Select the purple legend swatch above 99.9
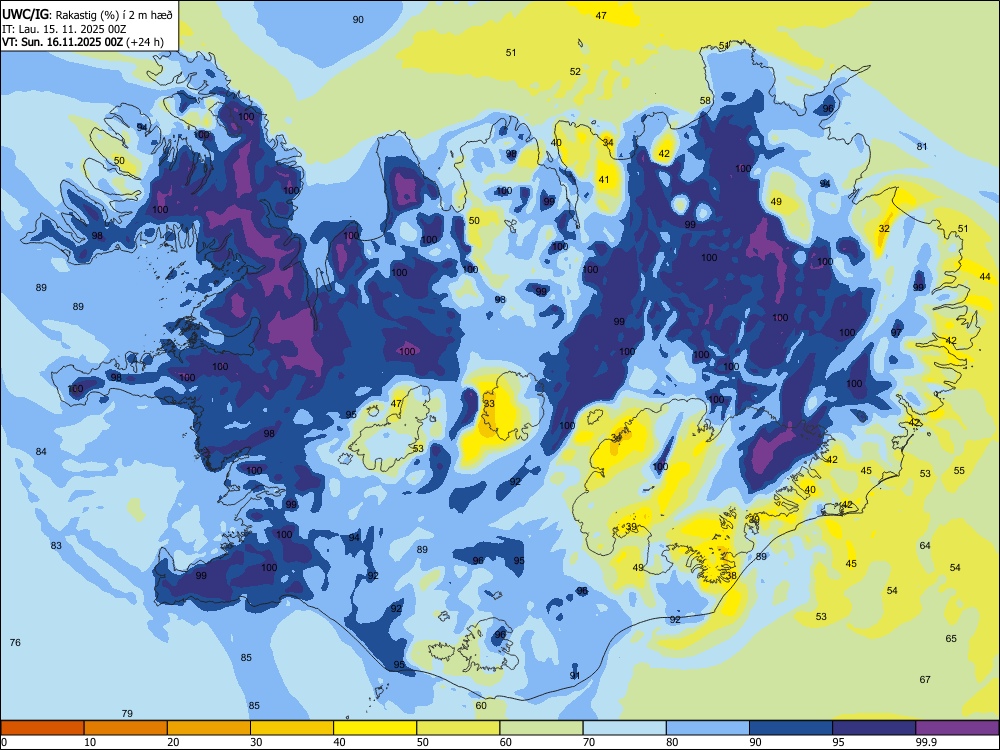 (x=957, y=728)
